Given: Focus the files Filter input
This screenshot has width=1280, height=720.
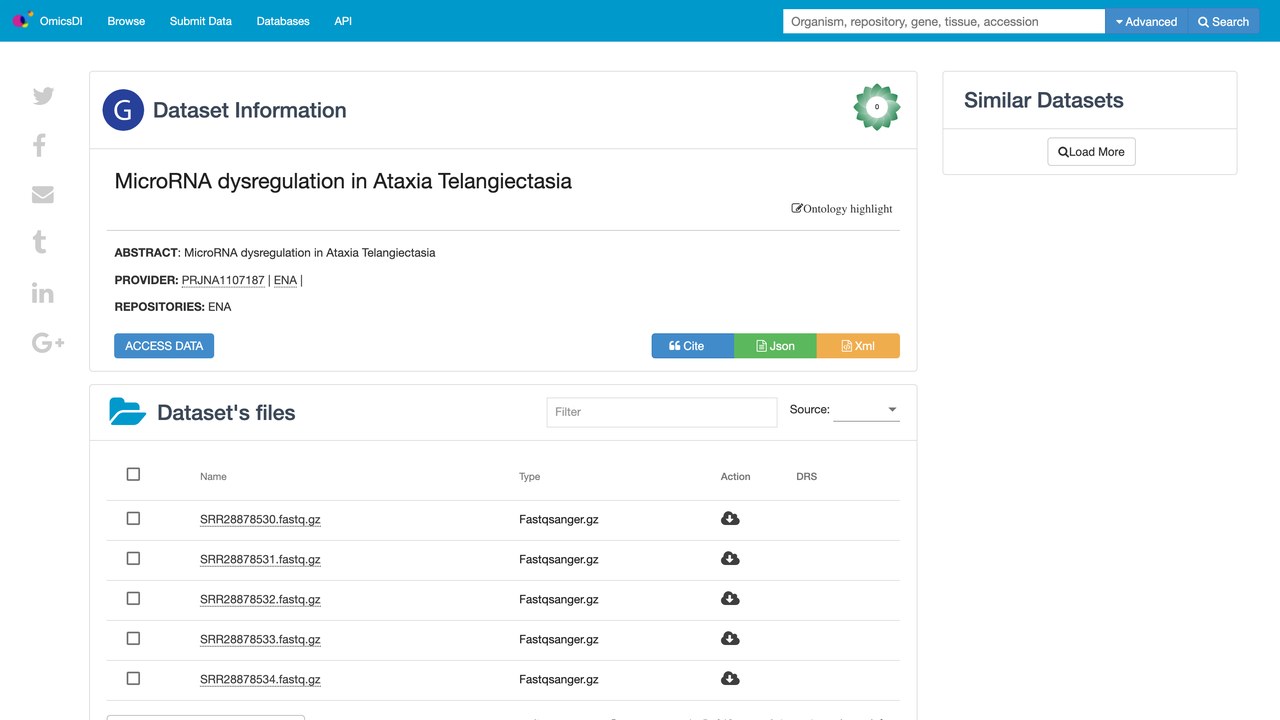Looking at the screenshot, I should tap(662, 412).
